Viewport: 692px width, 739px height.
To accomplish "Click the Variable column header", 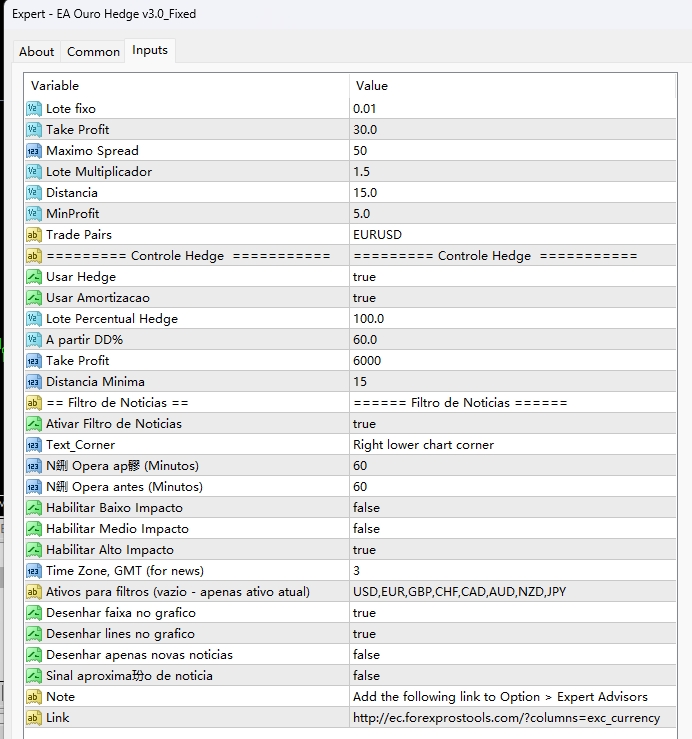I will [185, 86].
